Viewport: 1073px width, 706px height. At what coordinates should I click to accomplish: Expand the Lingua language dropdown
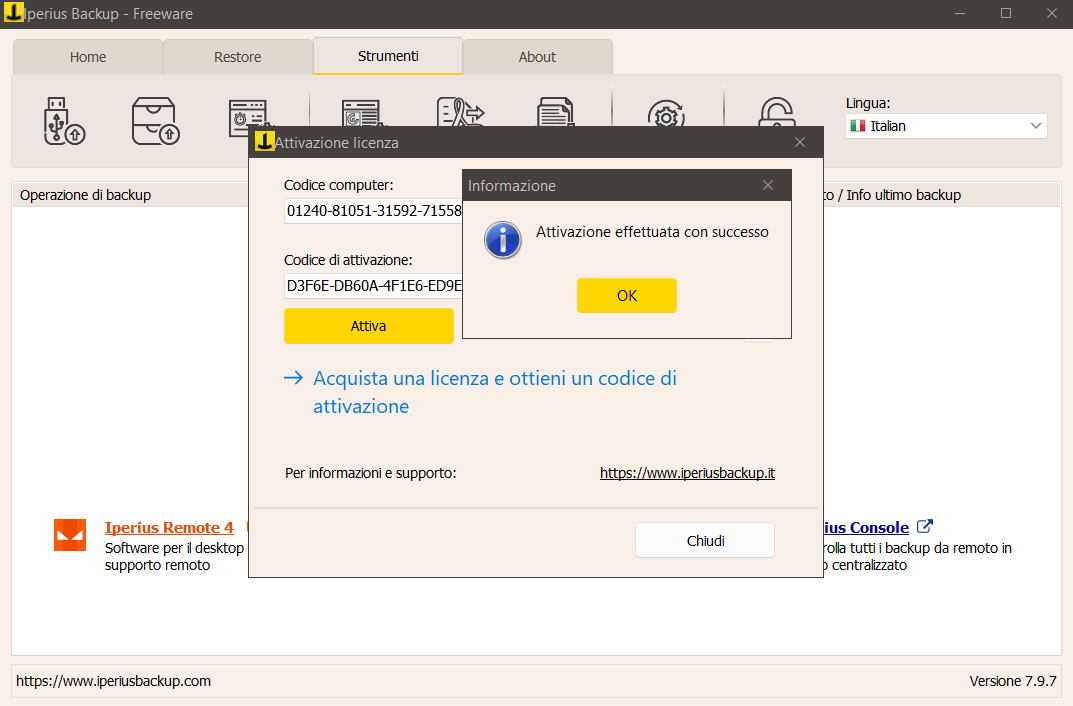tap(946, 126)
